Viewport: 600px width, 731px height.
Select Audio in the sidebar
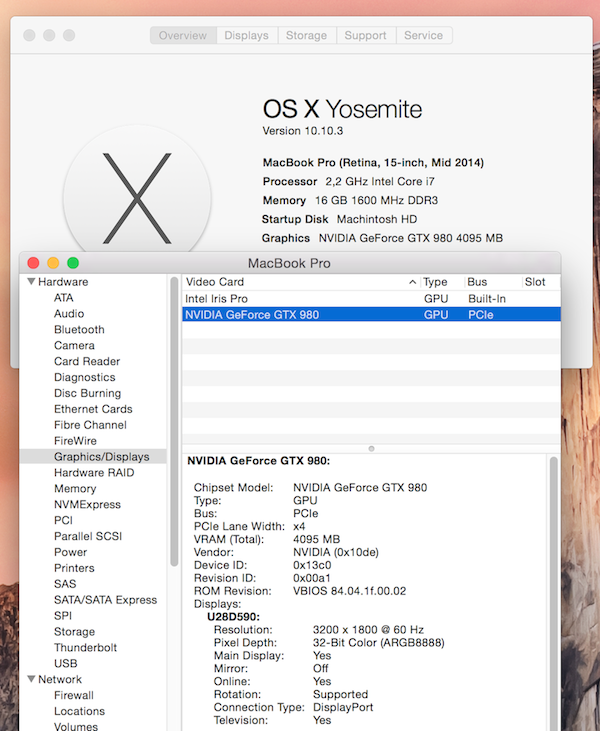(x=69, y=314)
